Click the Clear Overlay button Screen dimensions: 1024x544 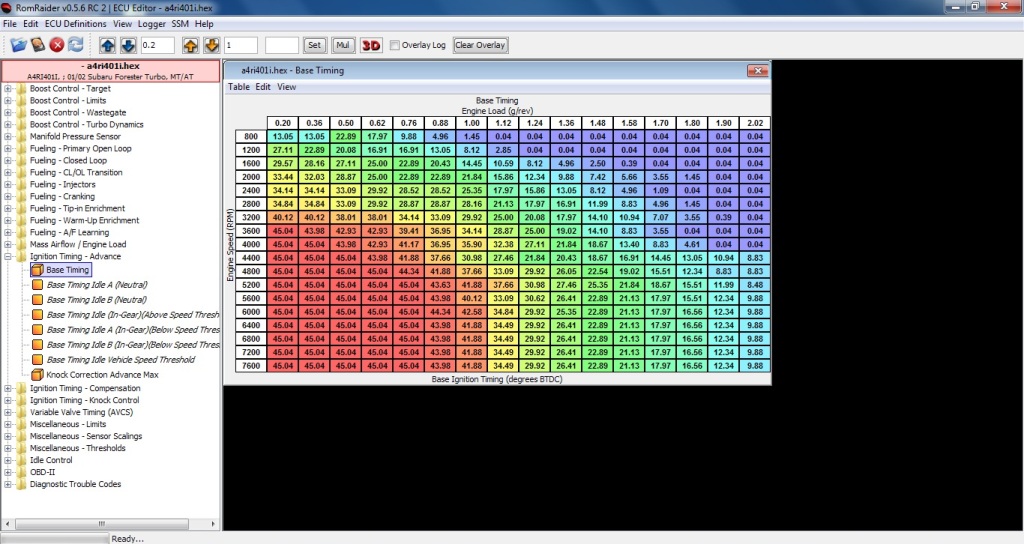480,45
